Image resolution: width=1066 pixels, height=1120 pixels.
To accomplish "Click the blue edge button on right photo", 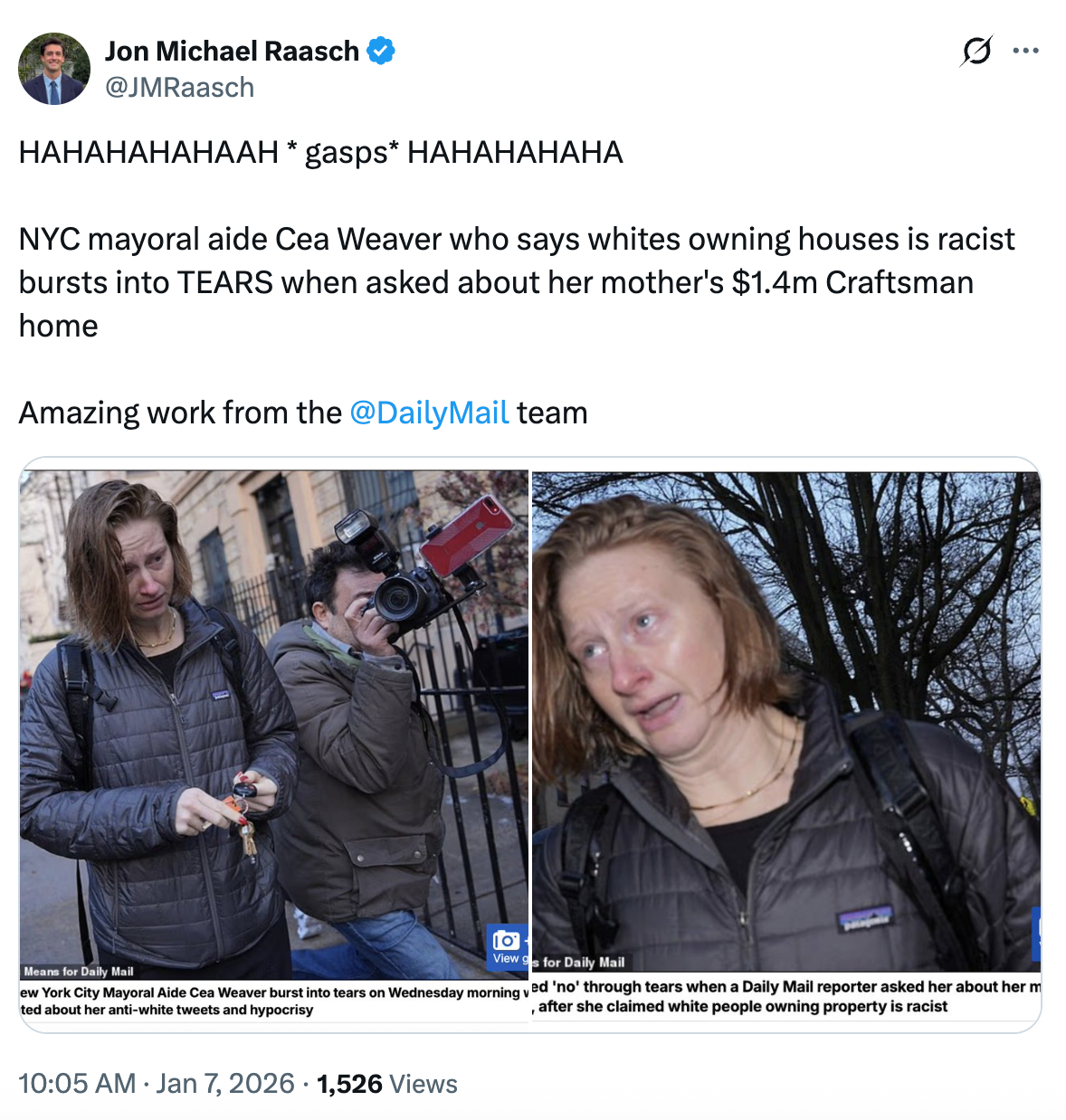I will (x=1036, y=932).
